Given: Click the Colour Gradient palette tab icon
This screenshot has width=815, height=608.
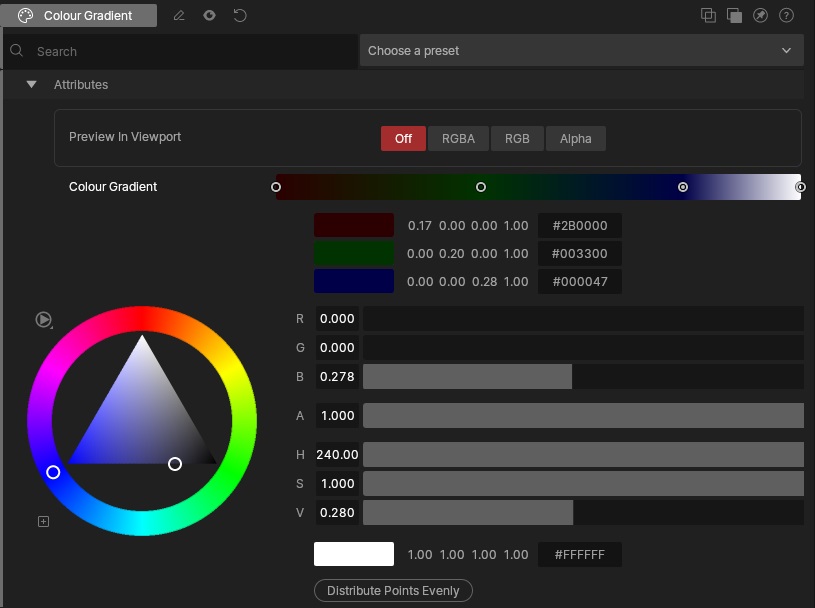Looking at the screenshot, I should point(25,16).
